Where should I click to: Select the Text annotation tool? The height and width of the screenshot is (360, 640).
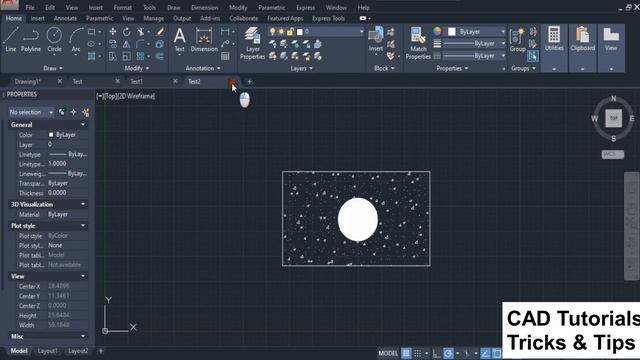tap(179, 40)
